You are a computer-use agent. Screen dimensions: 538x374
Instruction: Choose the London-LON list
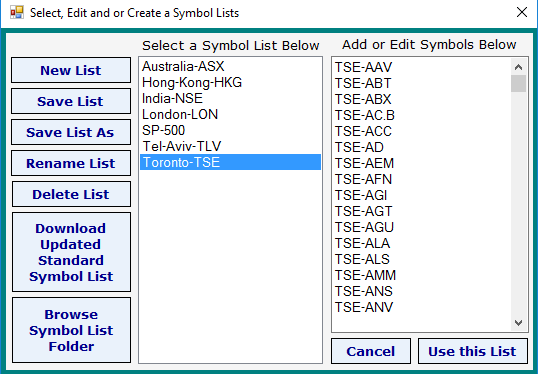[x=230, y=114]
